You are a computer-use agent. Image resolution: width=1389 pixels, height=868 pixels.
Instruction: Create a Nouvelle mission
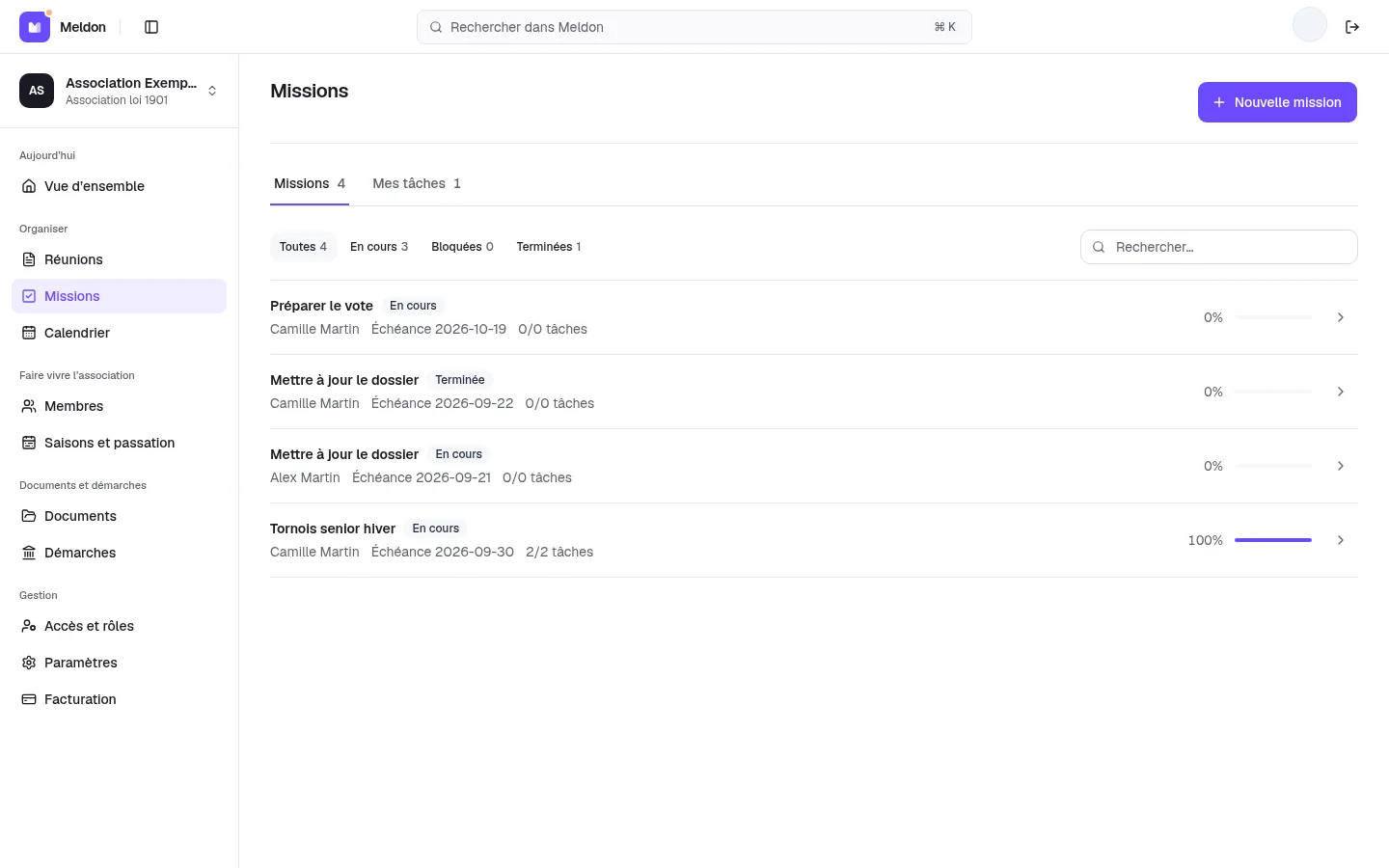[1277, 102]
